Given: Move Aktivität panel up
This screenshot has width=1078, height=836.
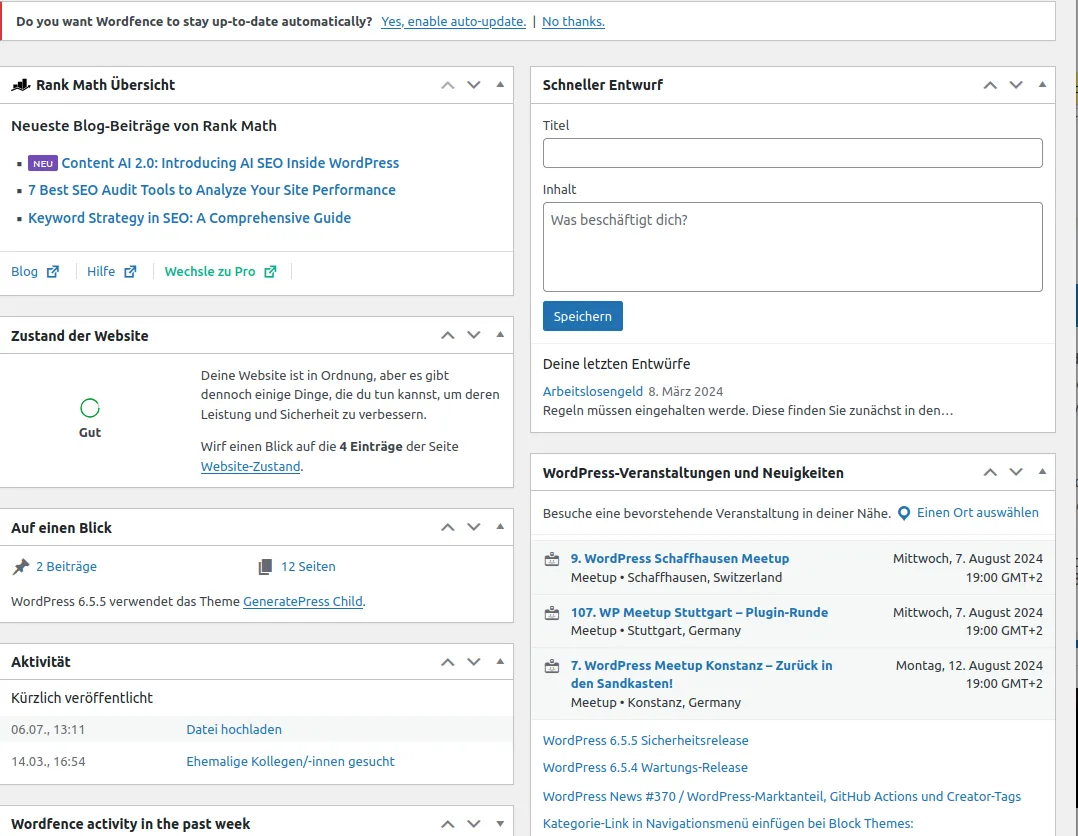Looking at the screenshot, I should (x=448, y=662).
